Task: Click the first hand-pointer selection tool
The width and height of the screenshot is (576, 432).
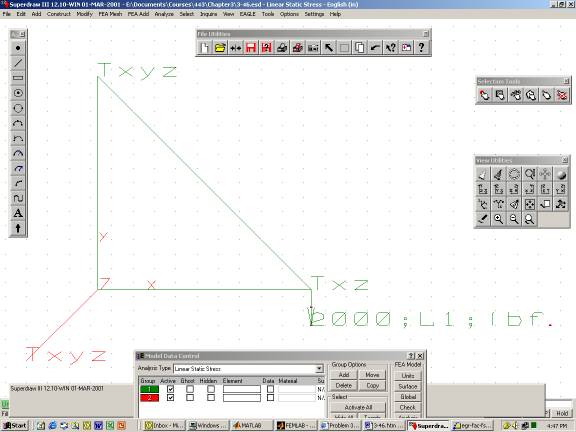Action: click(485, 95)
